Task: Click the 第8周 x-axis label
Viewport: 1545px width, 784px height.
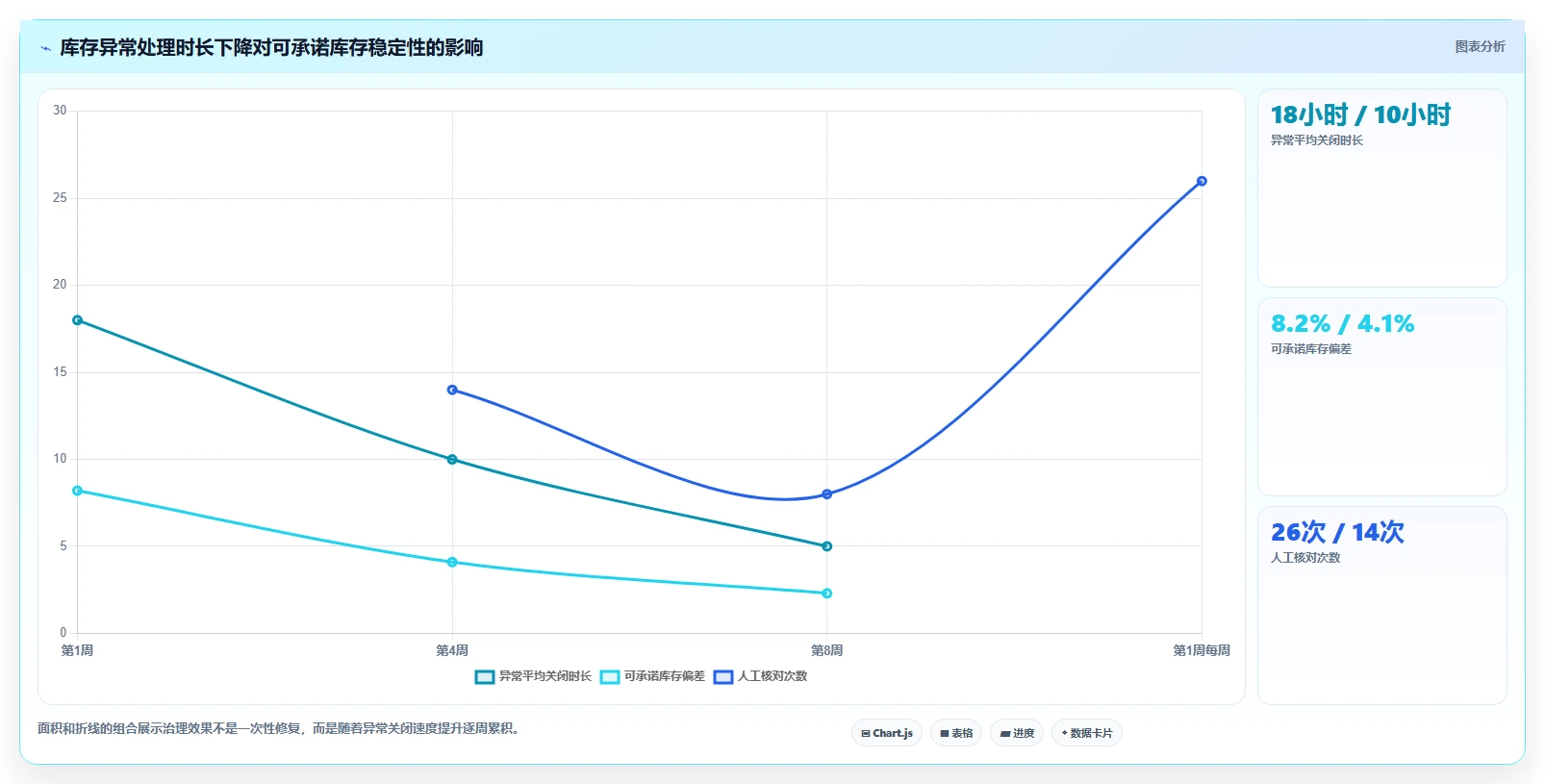Action: pos(827,651)
